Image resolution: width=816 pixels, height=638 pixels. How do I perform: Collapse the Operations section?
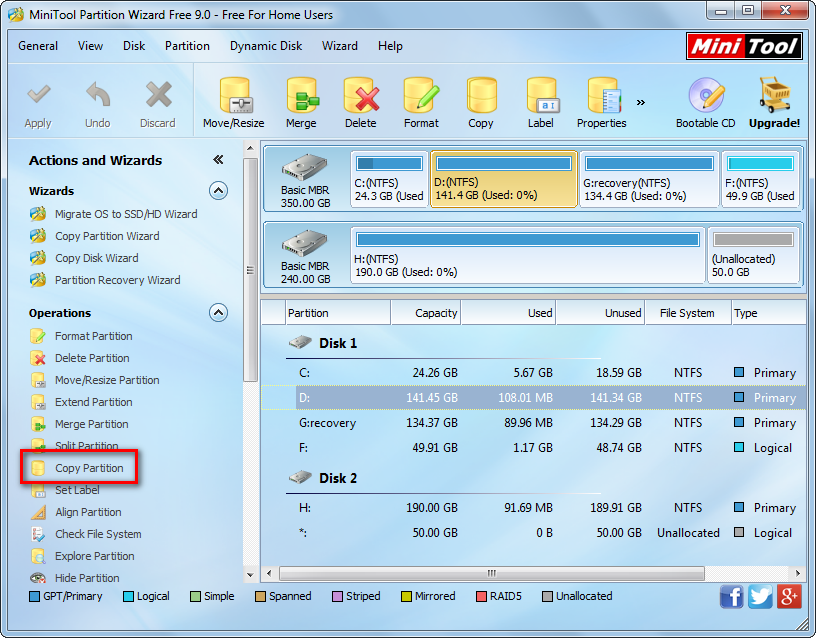pos(219,313)
